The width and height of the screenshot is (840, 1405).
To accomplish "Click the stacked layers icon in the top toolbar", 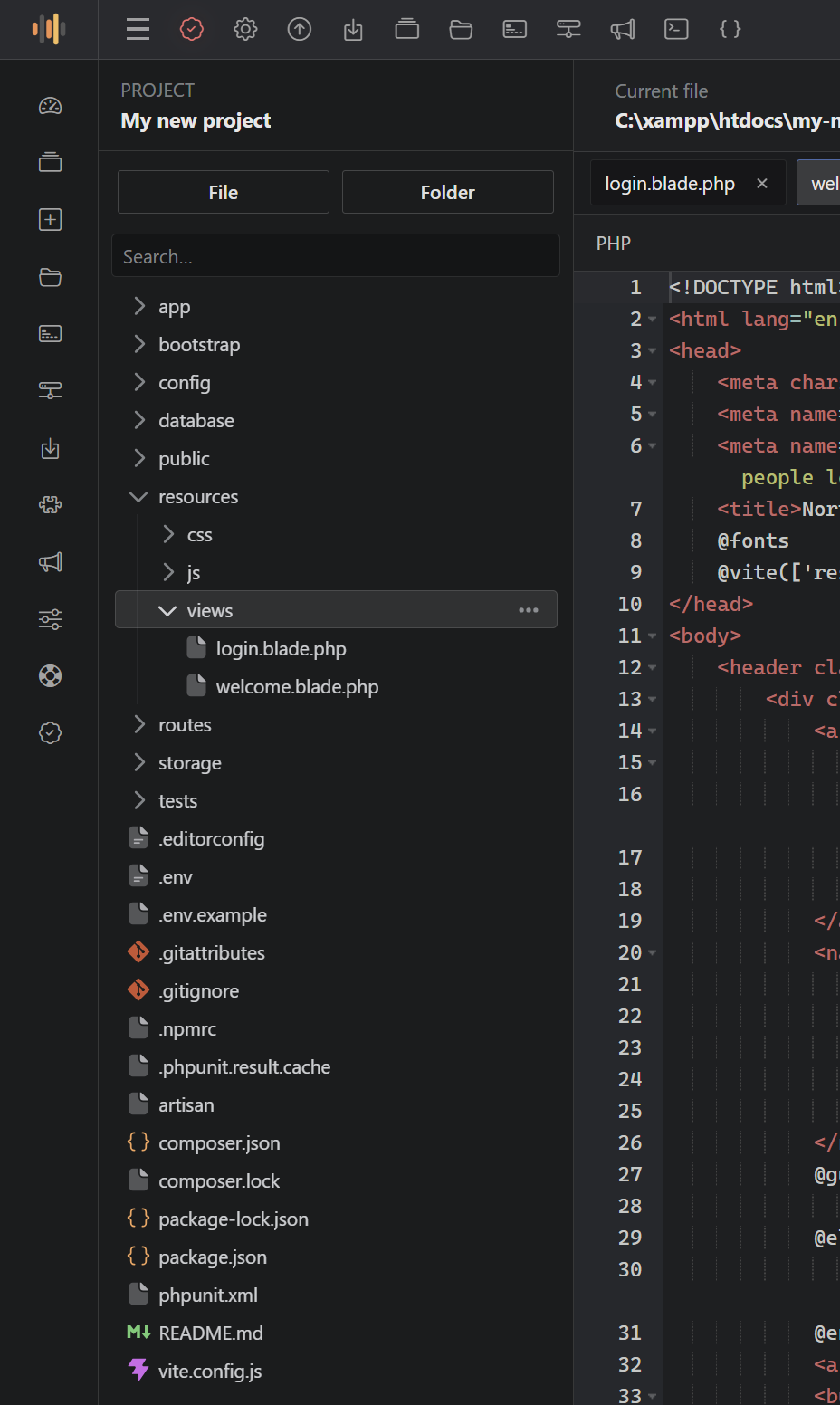I will pos(407,30).
